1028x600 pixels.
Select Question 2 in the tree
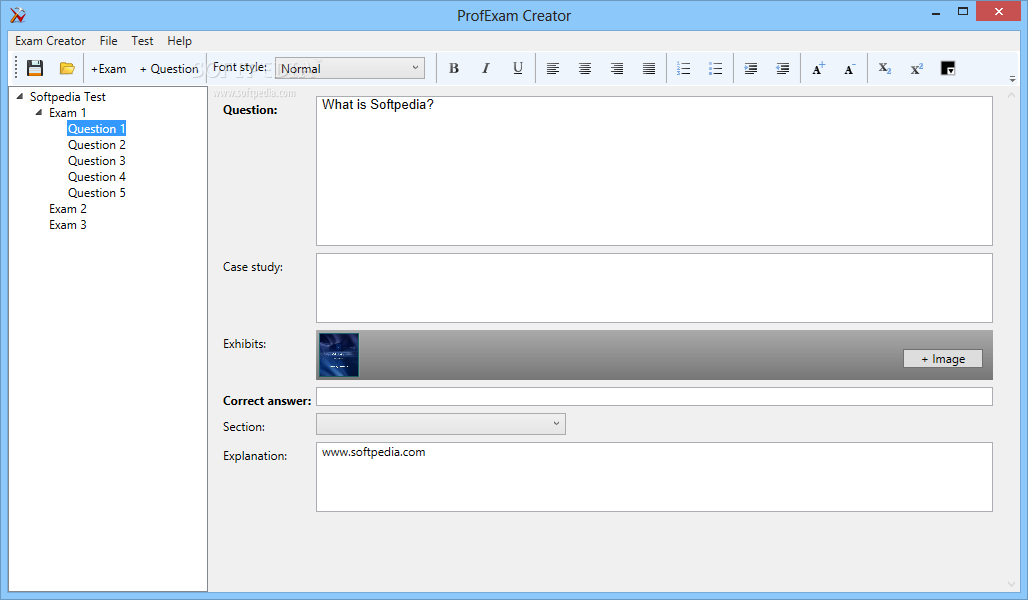click(96, 144)
